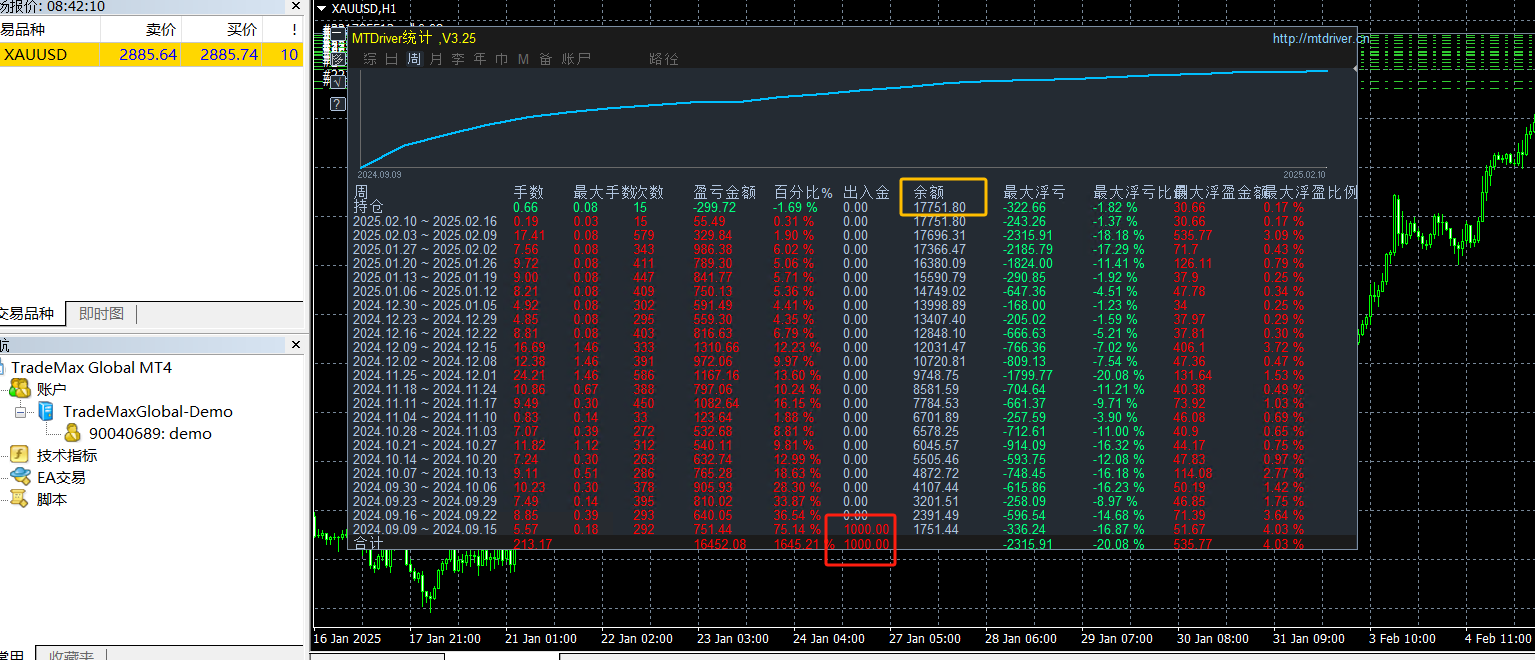Click the 百分比% column header

pos(803,192)
